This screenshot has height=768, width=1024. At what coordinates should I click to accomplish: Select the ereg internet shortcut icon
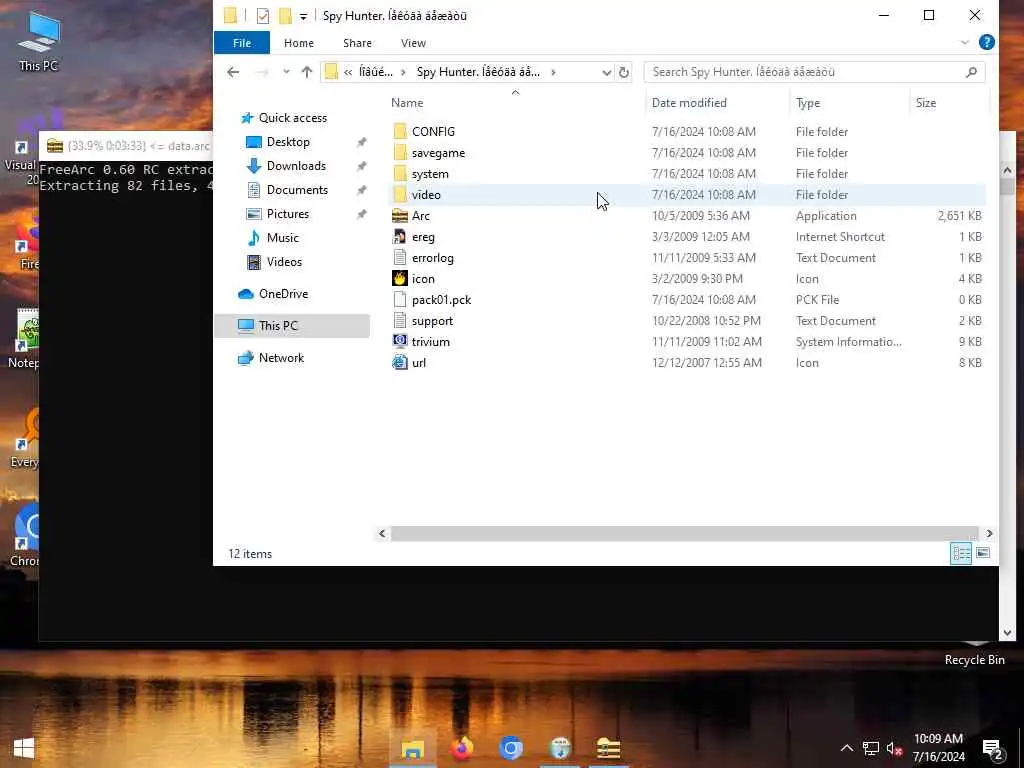click(x=400, y=236)
